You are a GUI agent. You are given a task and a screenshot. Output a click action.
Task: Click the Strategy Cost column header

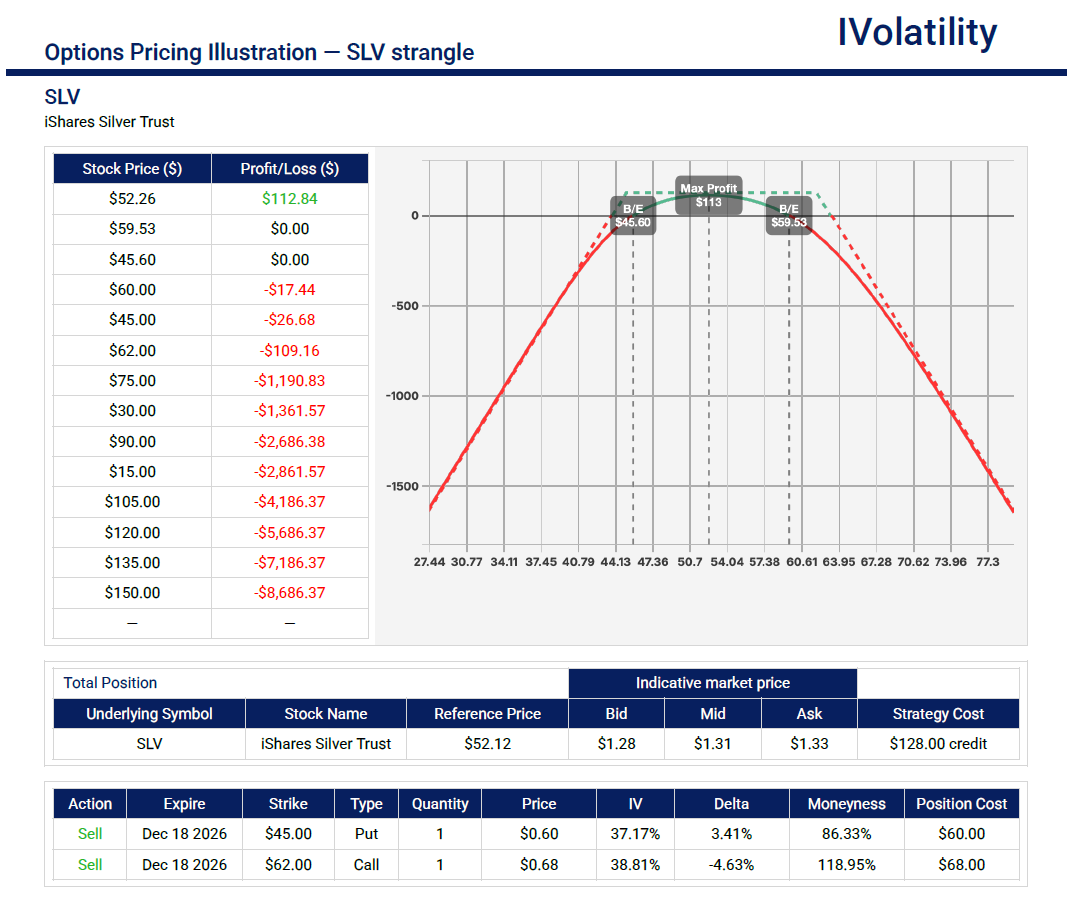[938, 714]
